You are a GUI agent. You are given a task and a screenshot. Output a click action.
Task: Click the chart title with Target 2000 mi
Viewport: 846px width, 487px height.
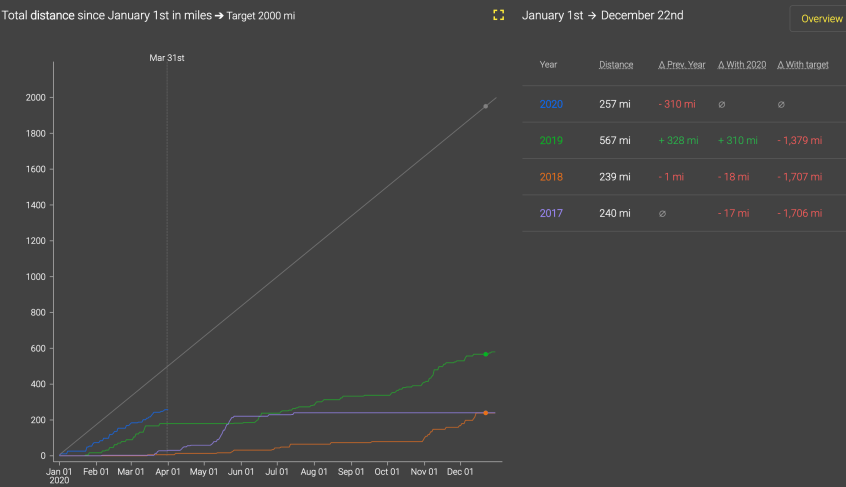pyautogui.click(x=148, y=16)
